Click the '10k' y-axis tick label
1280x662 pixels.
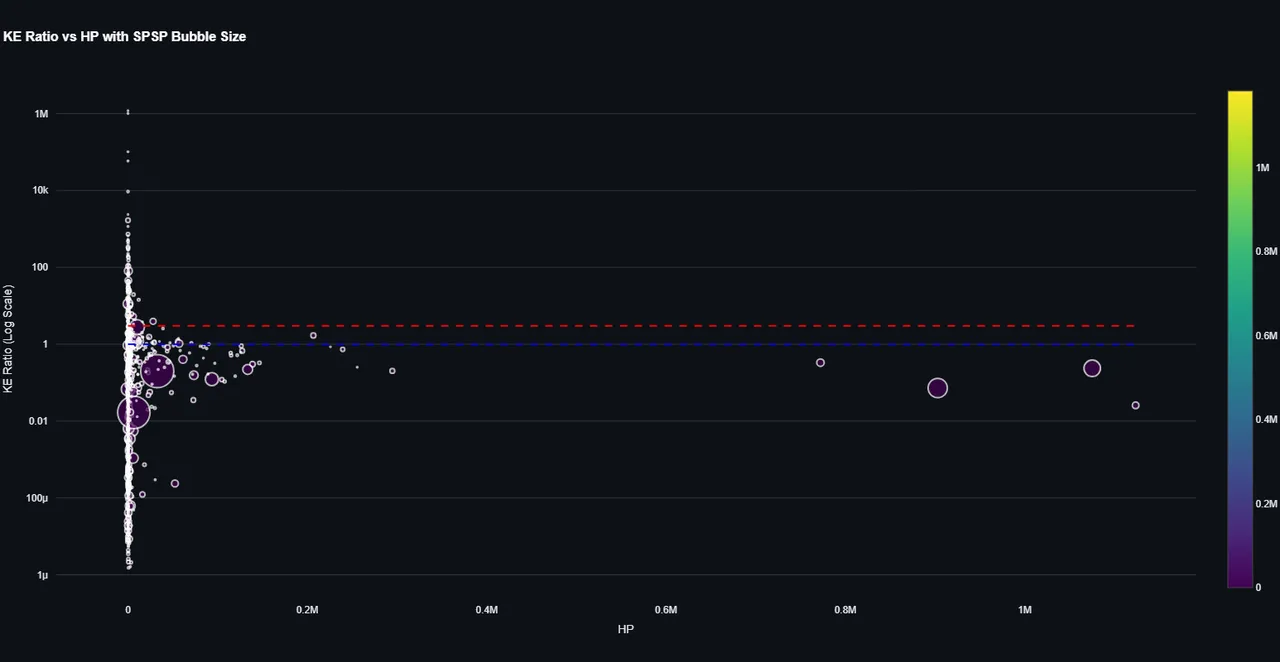tap(40, 191)
